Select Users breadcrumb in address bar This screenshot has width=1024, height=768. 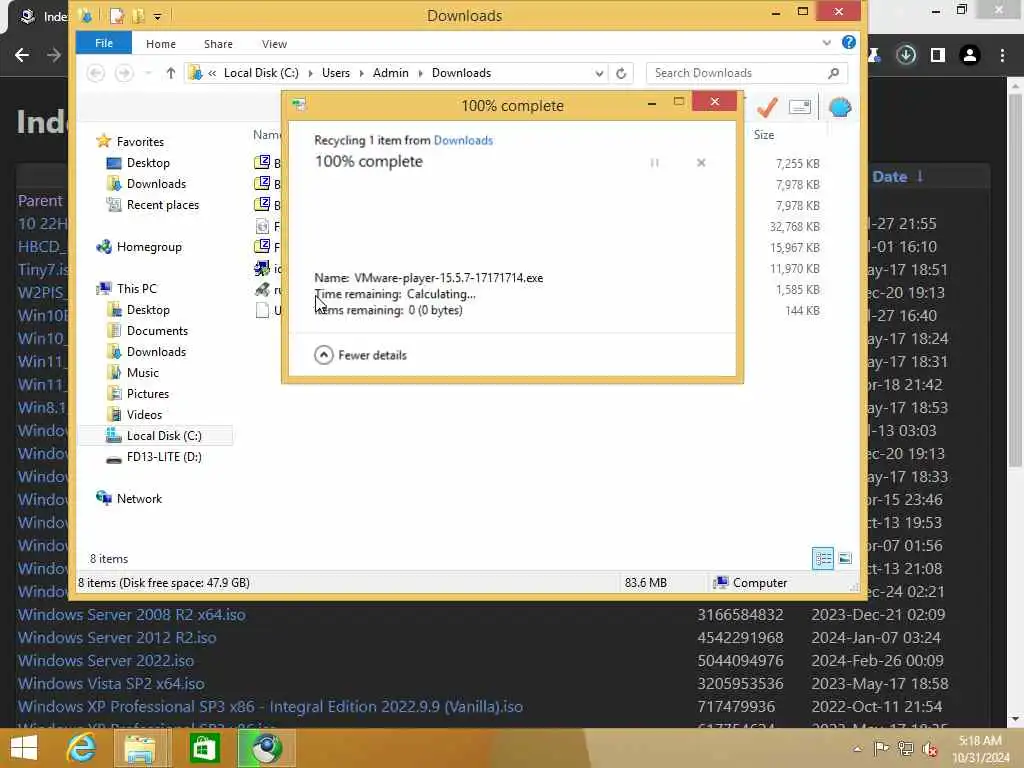pyautogui.click(x=336, y=73)
